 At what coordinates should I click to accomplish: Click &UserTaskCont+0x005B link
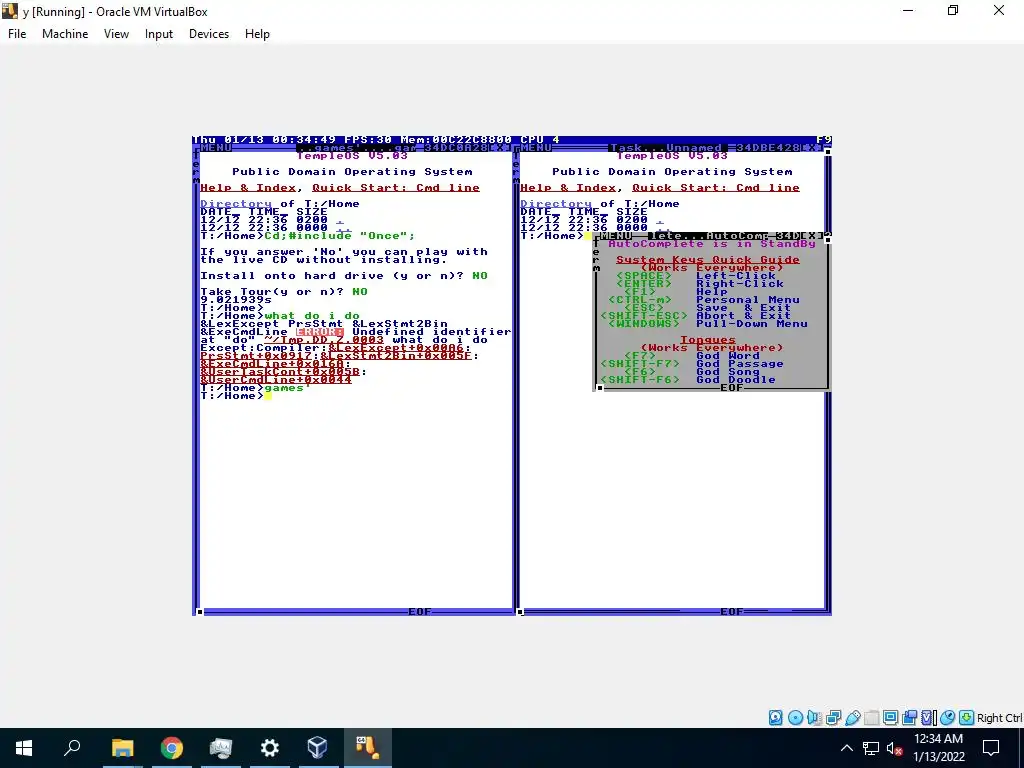pos(280,372)
